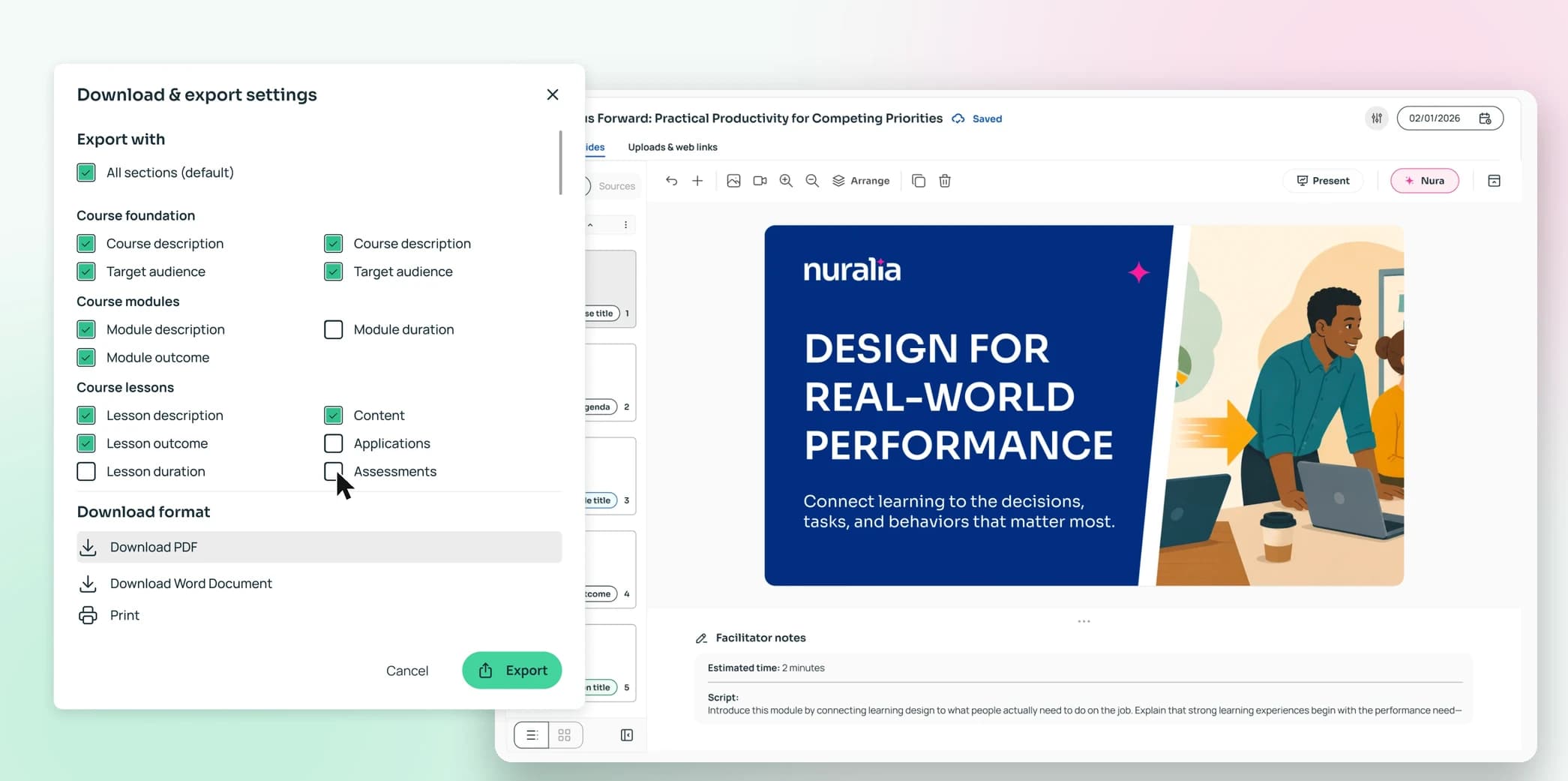This screenshot has height=781, width=1568.
Task: Open the settings sliders icon beside the date
Action: click(1377, 118)
